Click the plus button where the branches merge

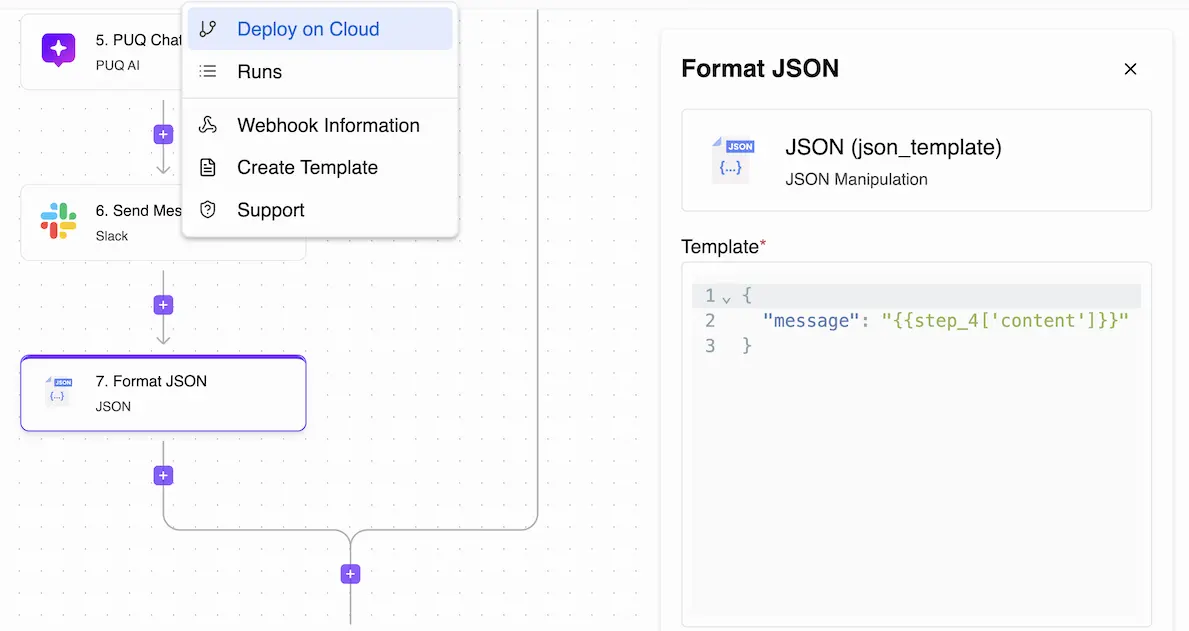[350, 574]
